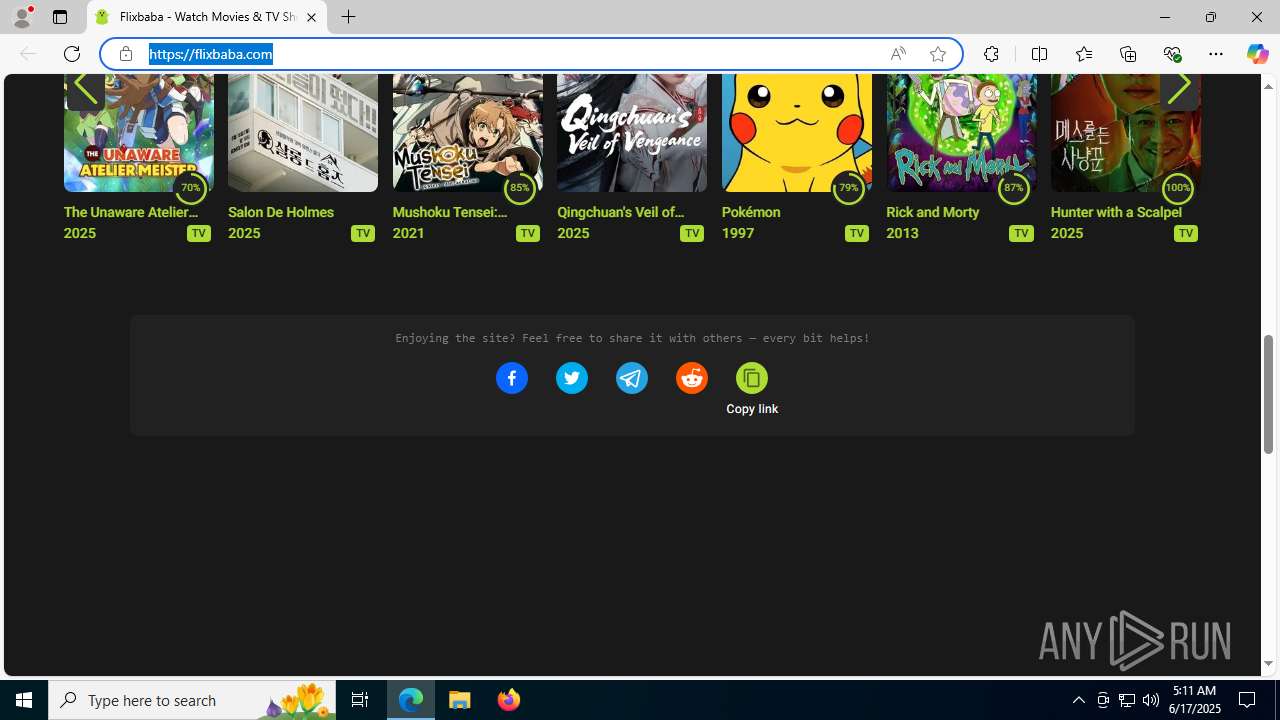Click the scrollbar down arrow
The image size is (1280, 720).
[x=1268, y=664]
